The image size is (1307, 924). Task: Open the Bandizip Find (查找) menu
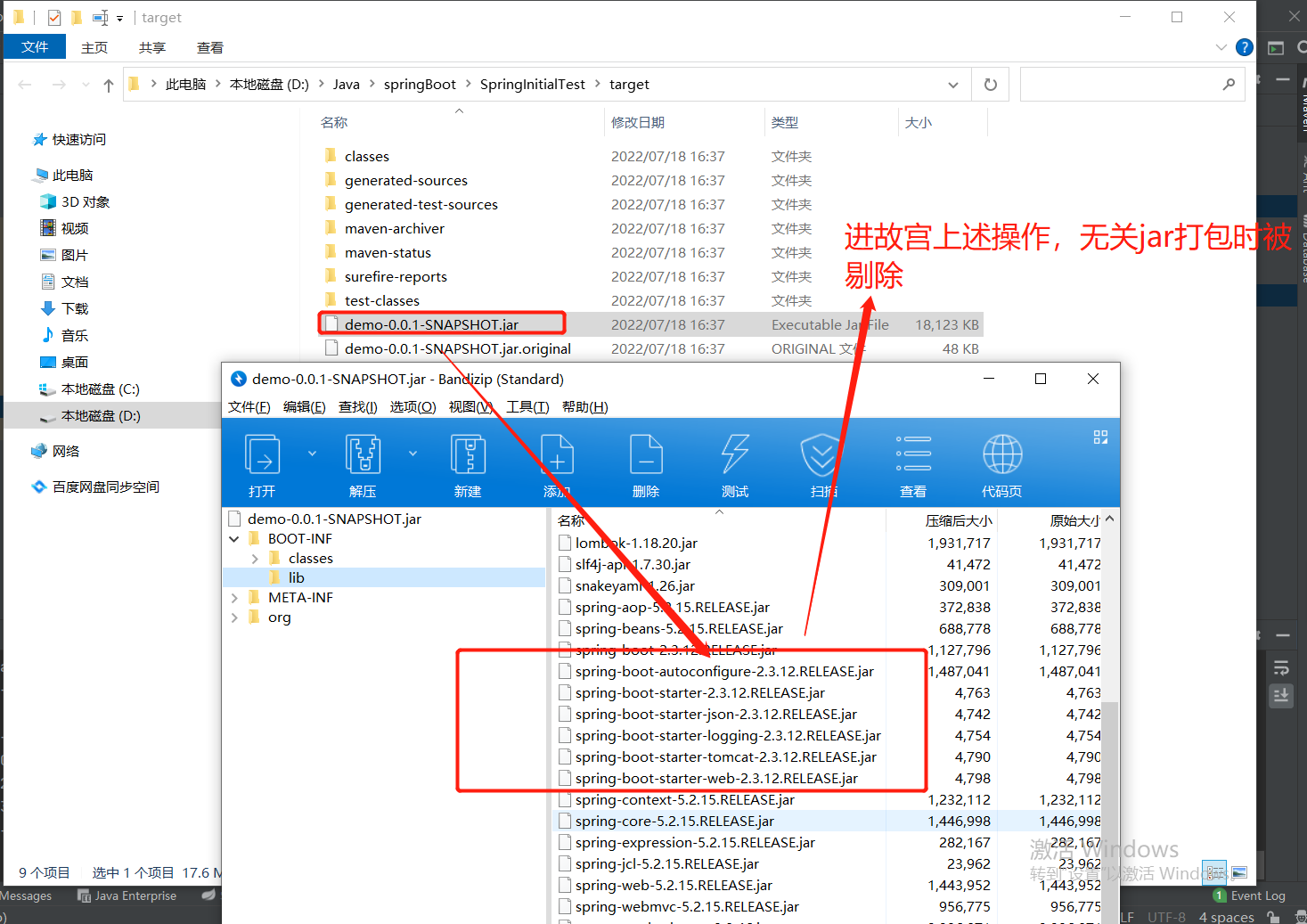coord(357,407)
